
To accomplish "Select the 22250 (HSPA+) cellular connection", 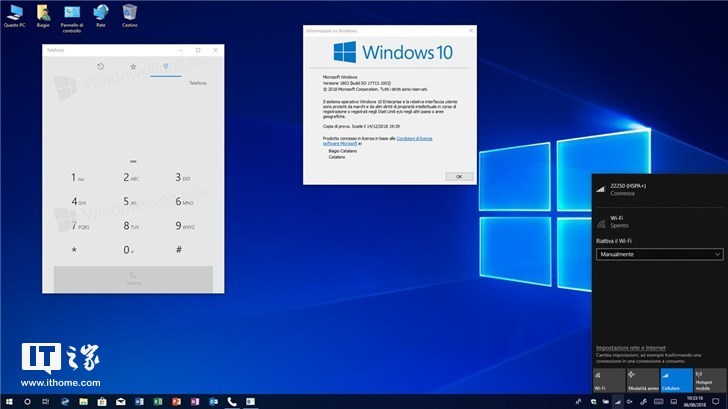I will [x=659, y=189].
